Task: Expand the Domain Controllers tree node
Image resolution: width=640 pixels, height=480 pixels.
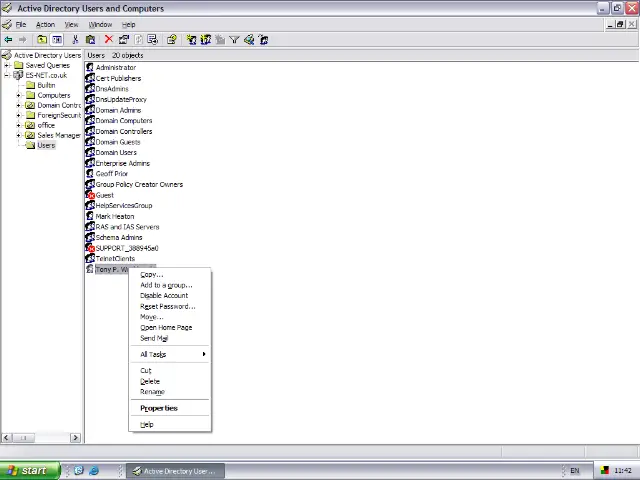Action: point(18,105)
